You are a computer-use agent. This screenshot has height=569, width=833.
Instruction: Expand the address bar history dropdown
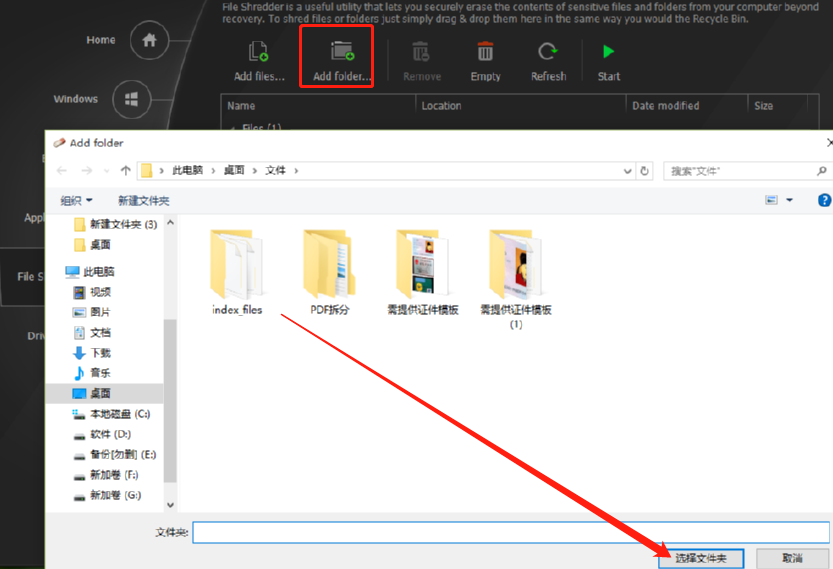(627, 171)
